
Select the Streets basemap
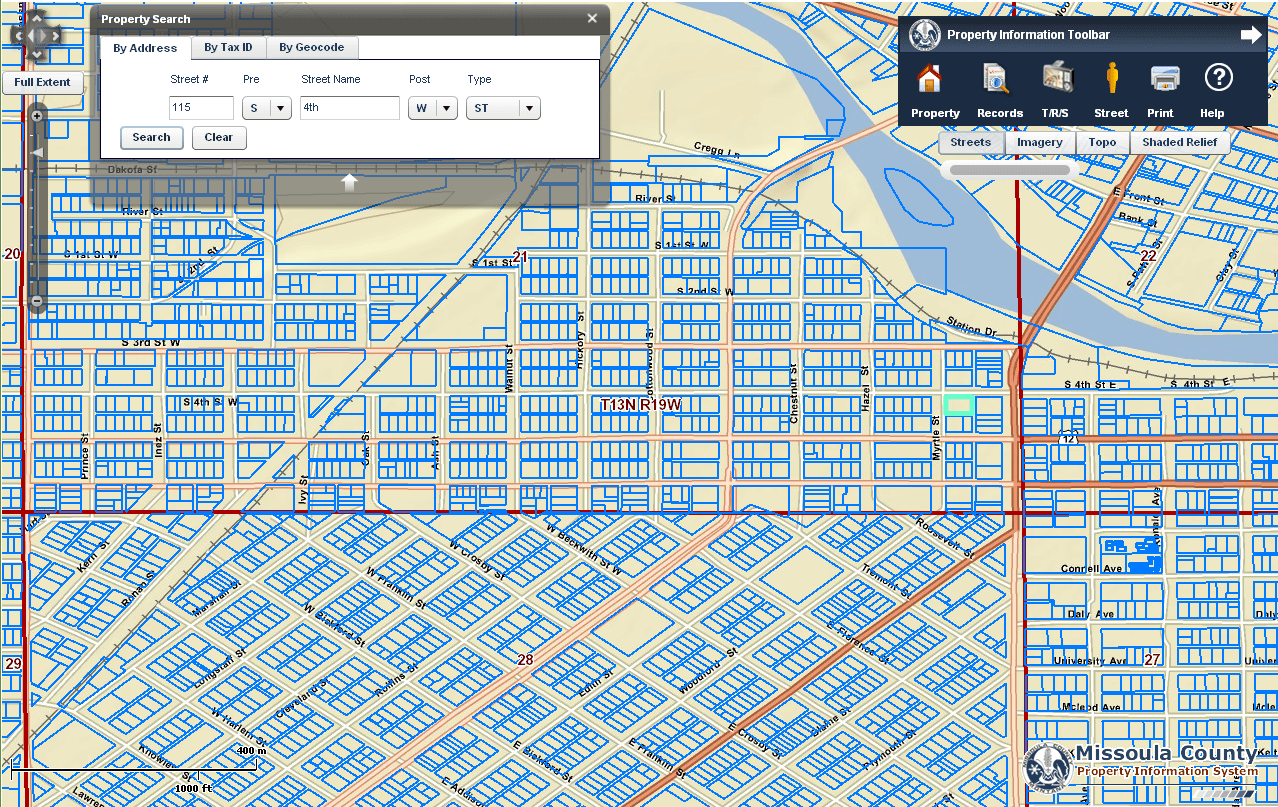click(971, 142)
